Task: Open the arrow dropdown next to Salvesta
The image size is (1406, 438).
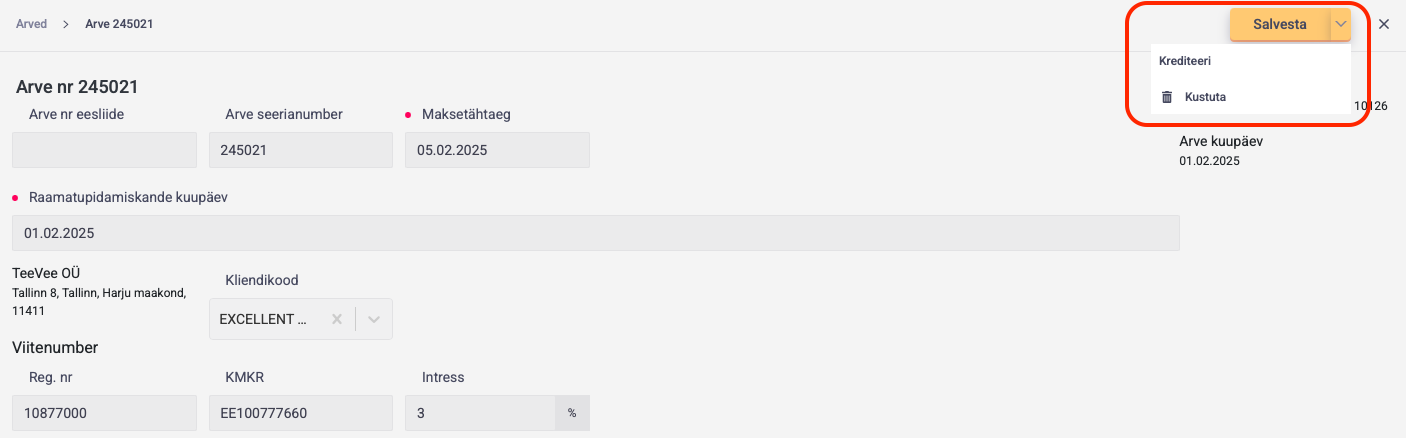Action: pos(1341,24)
